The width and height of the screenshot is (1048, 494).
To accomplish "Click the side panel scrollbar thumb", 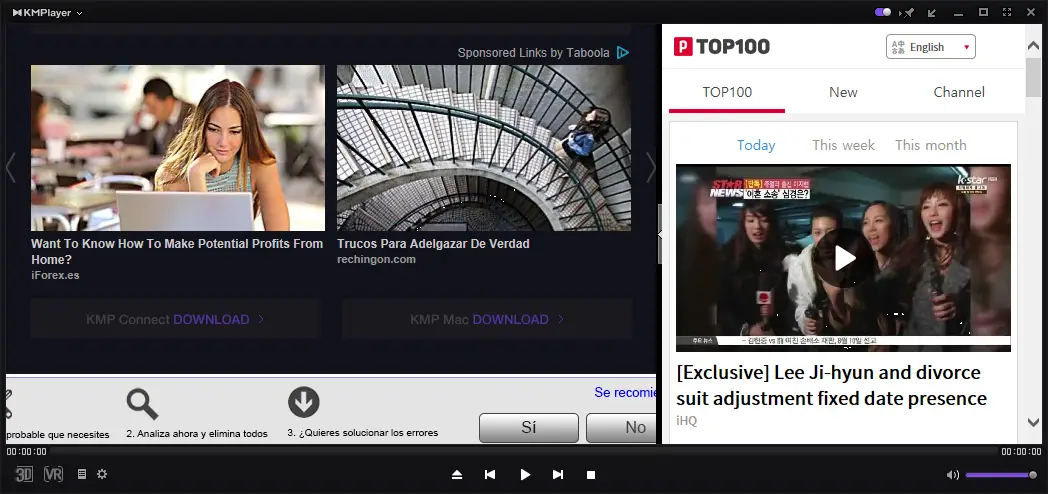I will pyautogui.click(x=1033, y=78).
